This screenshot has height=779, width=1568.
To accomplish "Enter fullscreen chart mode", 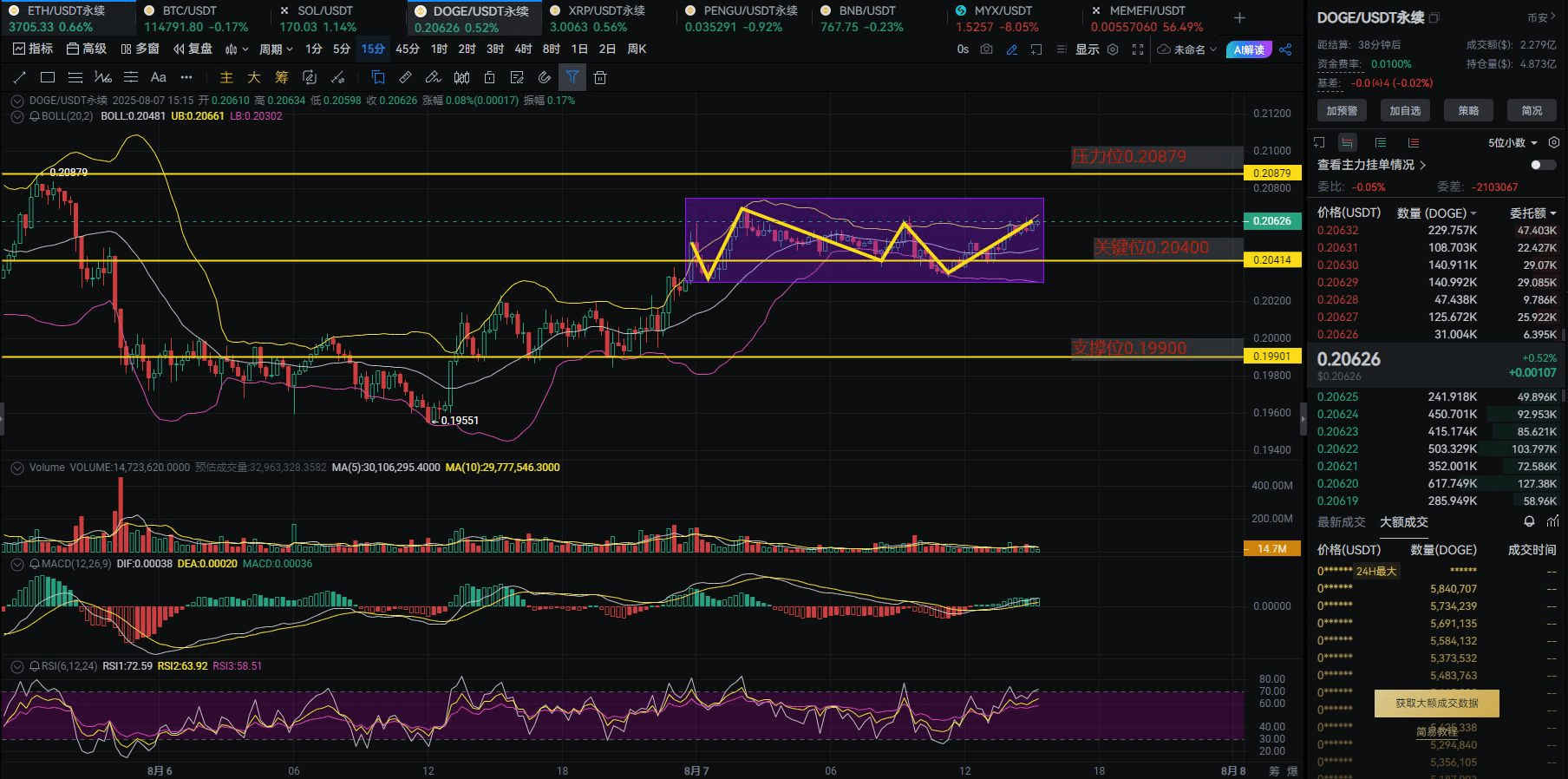I will 1138,49.
